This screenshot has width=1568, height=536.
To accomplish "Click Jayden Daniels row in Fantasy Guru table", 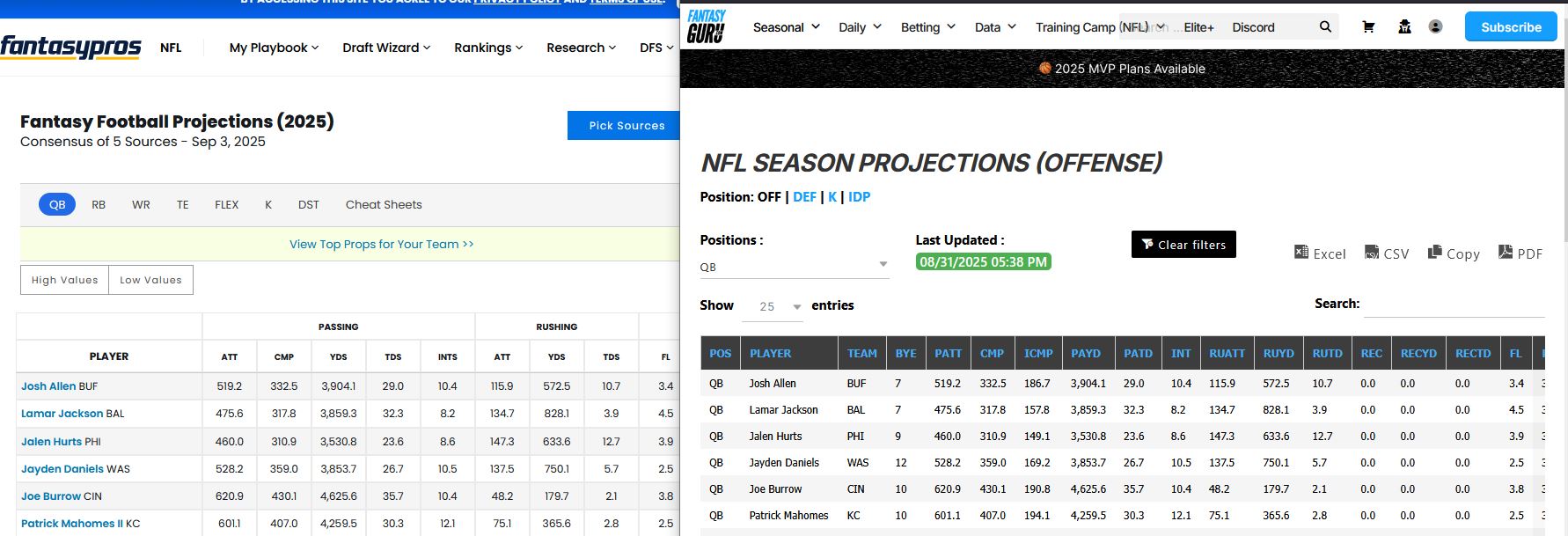I will tap(1123, 462).
